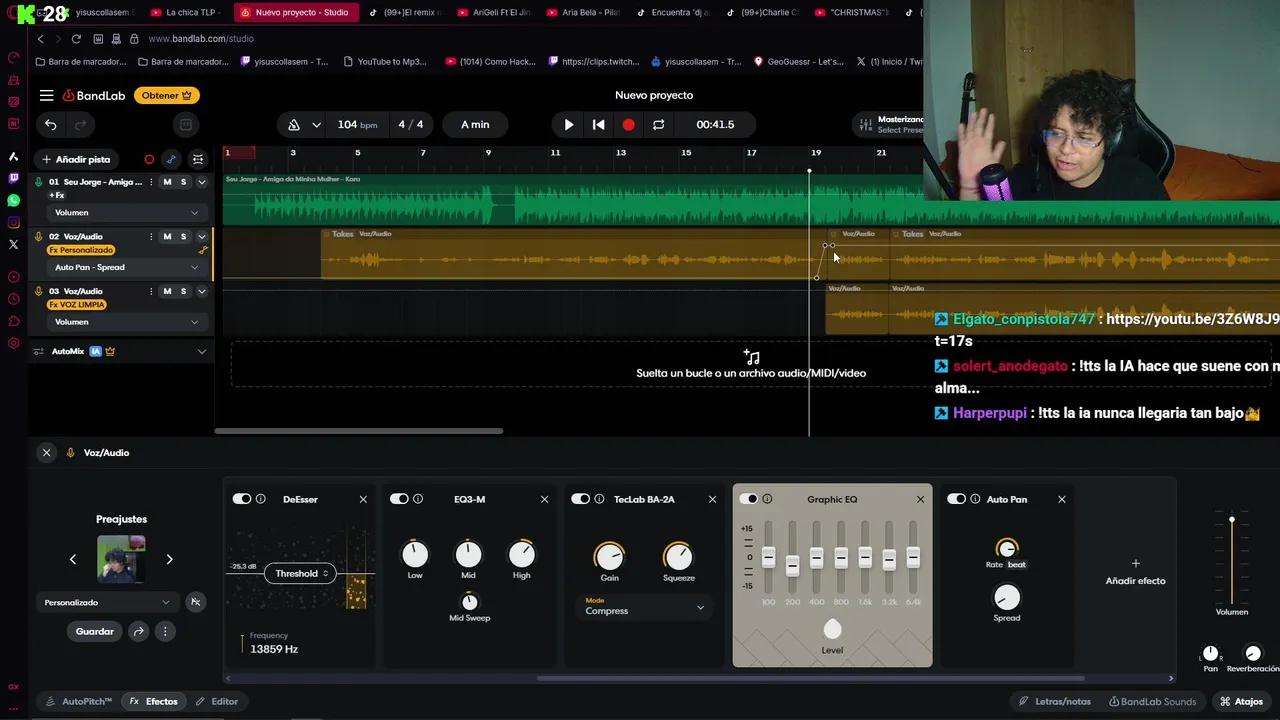
Task: Open DeEsser Threshold parameter selector
Action: click(x=302, y=574)
